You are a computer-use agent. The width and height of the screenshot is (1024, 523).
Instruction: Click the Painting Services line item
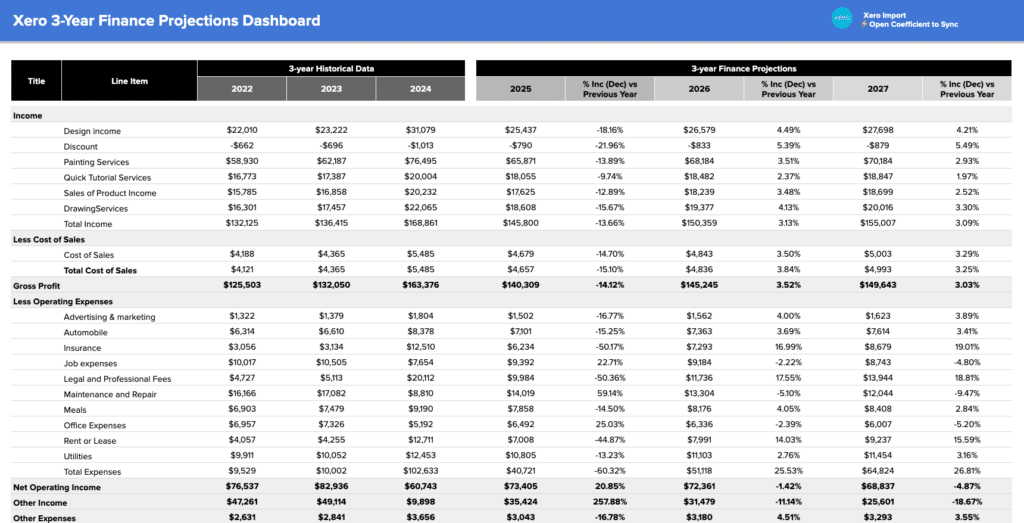click(97, 162)
